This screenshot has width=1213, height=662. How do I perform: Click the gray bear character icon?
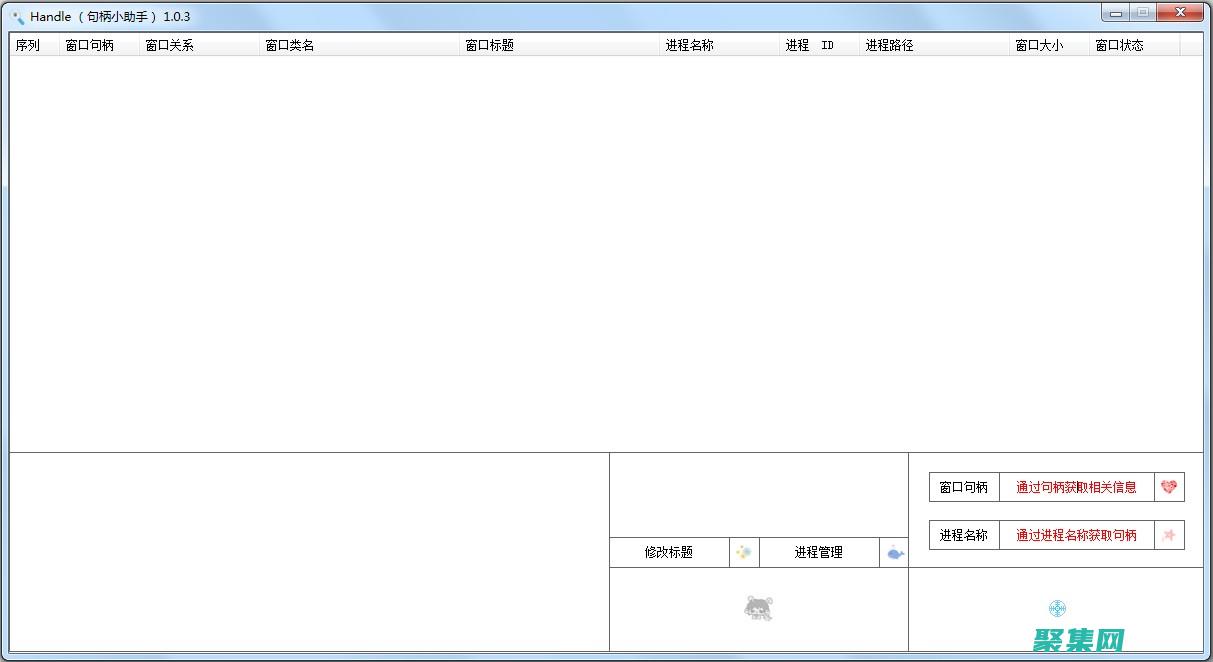[x=758, y=607]
